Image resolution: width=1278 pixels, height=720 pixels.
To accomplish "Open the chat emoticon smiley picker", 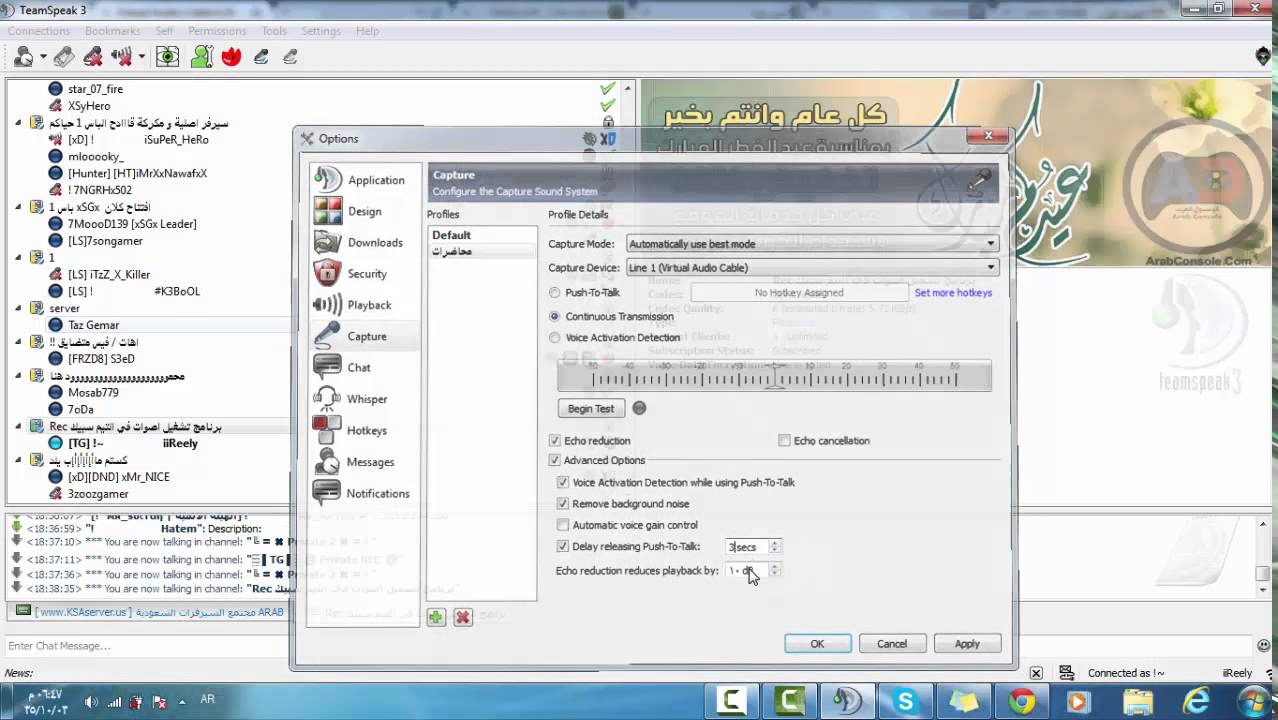I will click(x=1263, y=646).
